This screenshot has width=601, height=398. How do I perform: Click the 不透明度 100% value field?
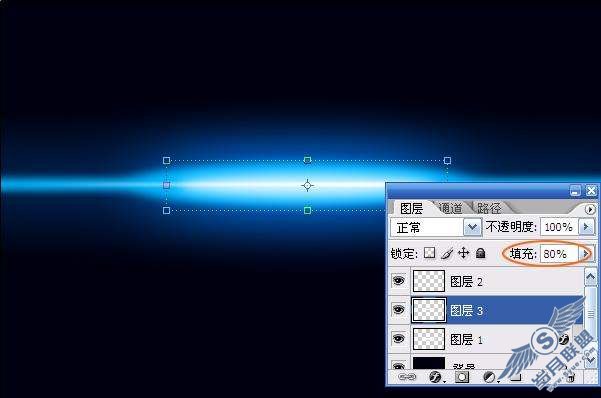tap(559, 227)
